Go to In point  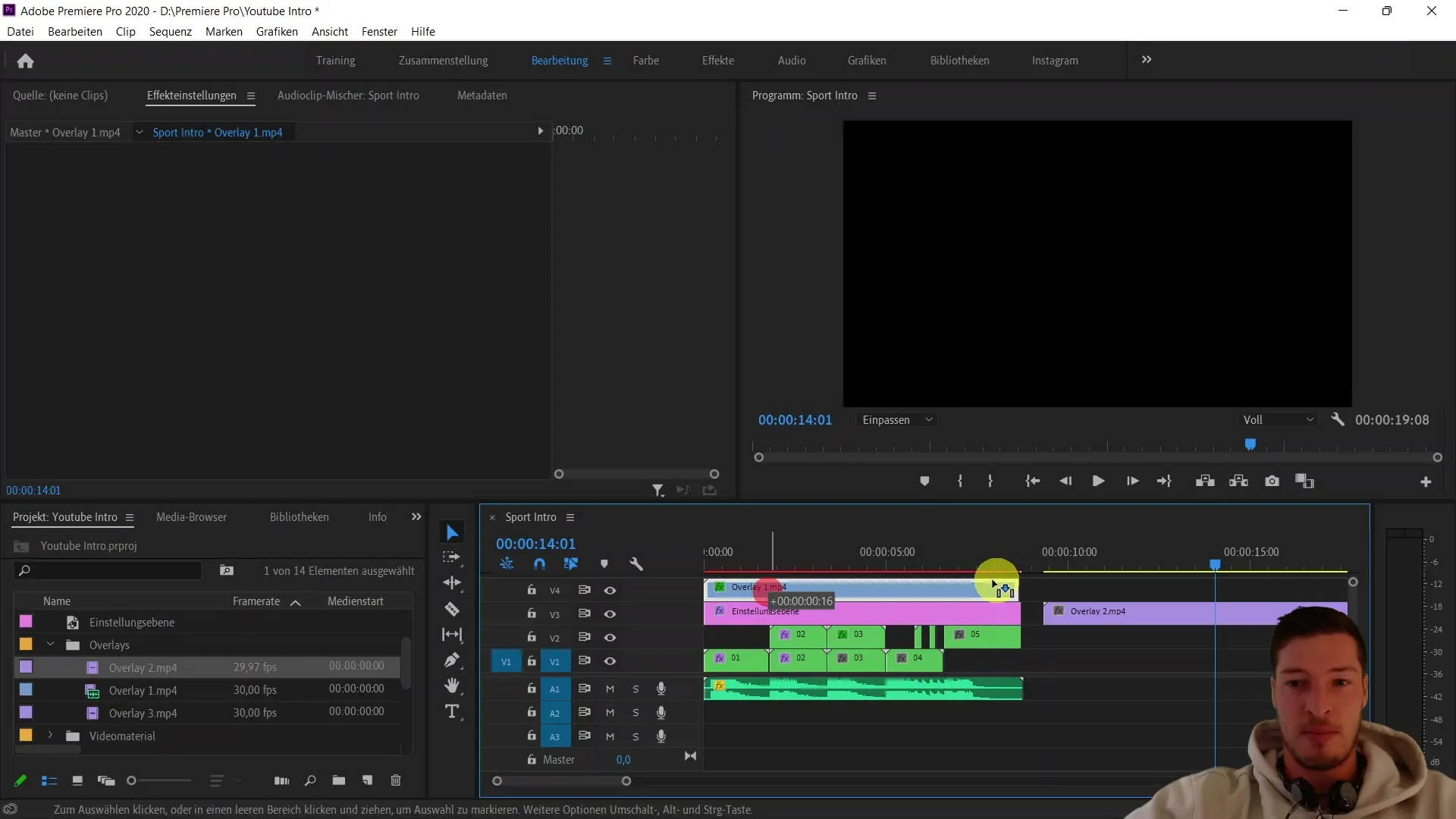1033,482
